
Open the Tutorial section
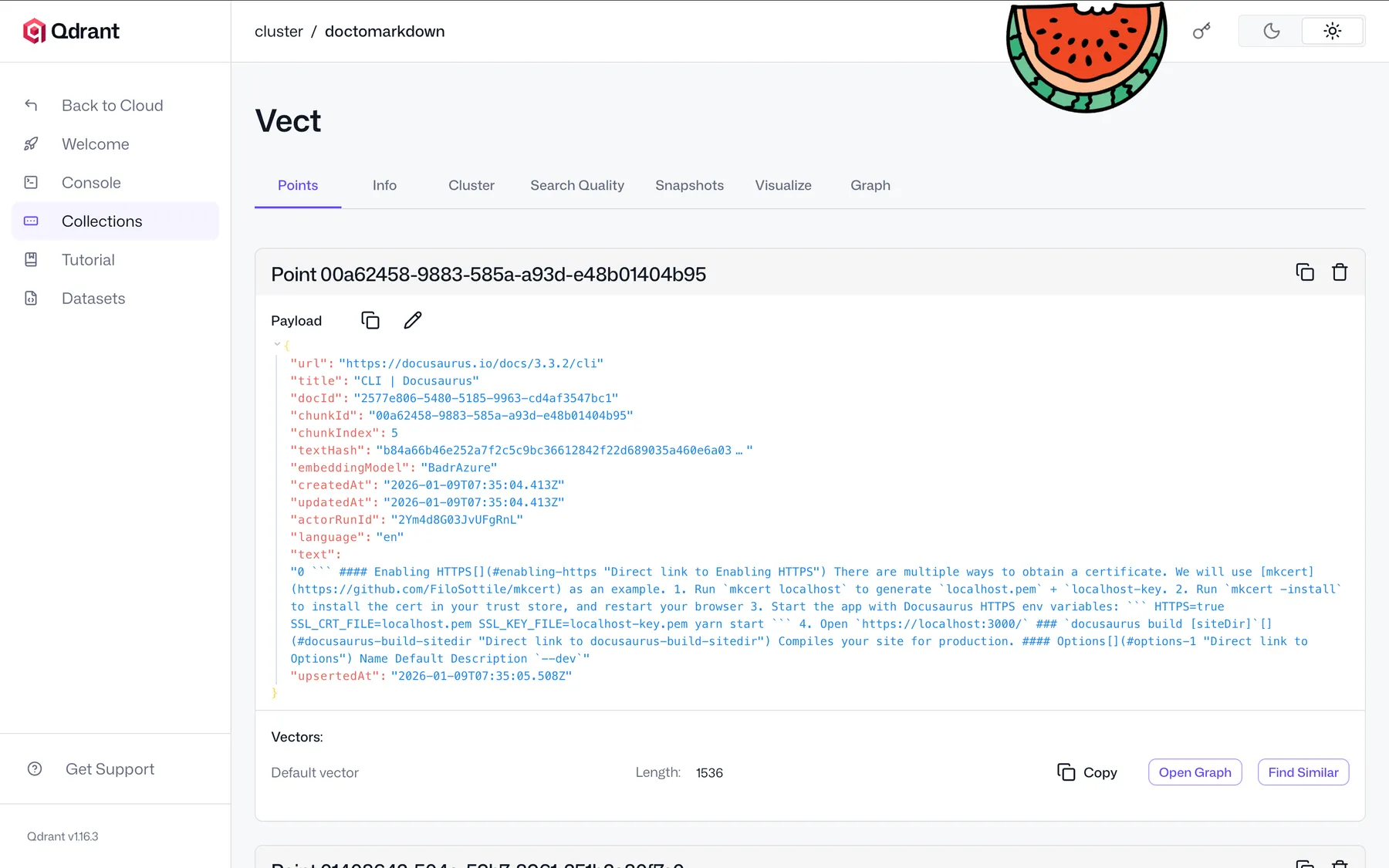tap(88, 260)
